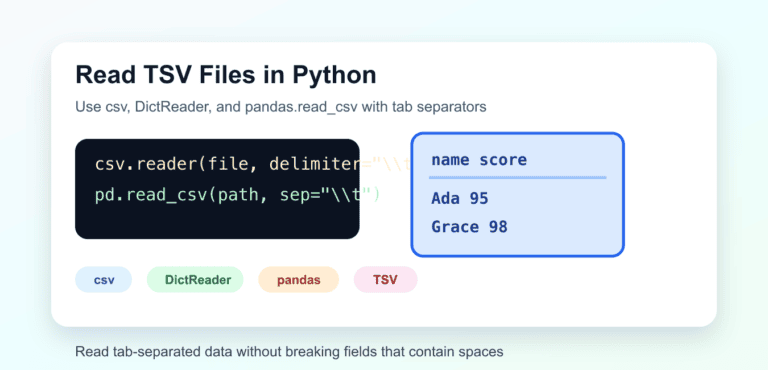Click the subtitle about csv, DictReader, and pandas.read_csv
768x370 pixels.
[x=281, y=107]
